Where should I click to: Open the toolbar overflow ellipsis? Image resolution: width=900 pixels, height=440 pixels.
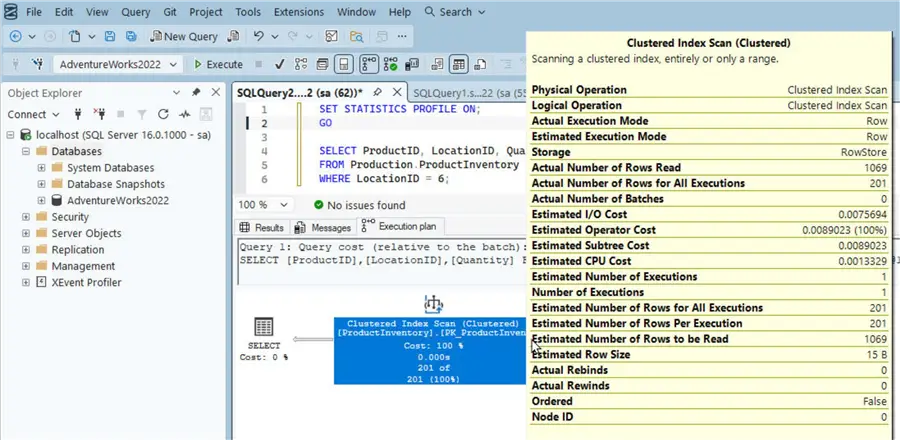coord(402,36)
